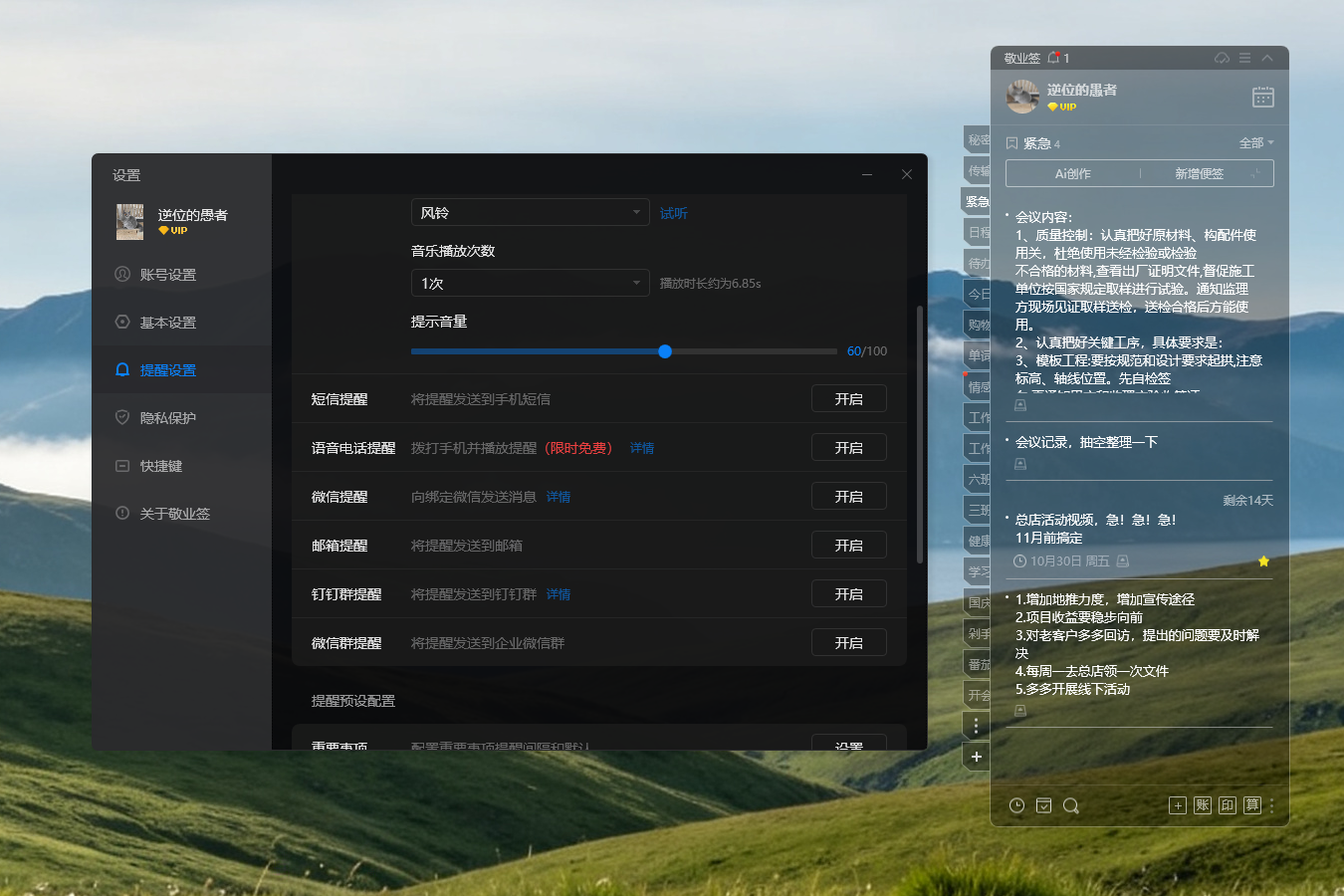
Task: Click the cloud sync icon in 敬业签 panel
Action: point(1222,58)
